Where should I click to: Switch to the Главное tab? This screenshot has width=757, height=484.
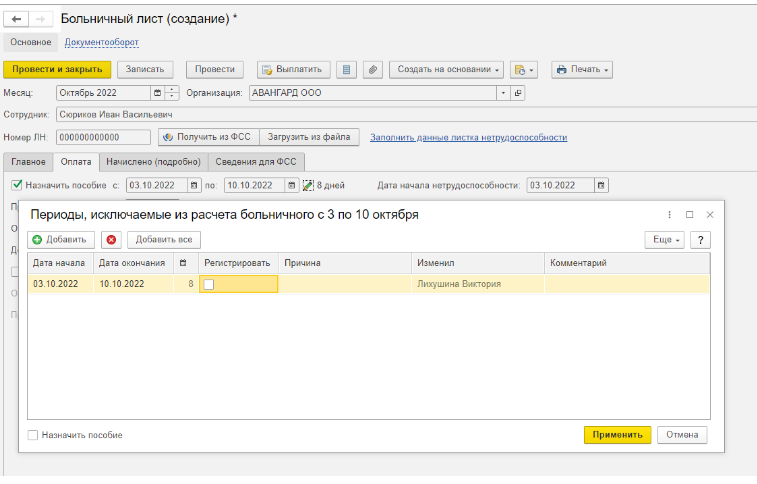pos(28,161)
